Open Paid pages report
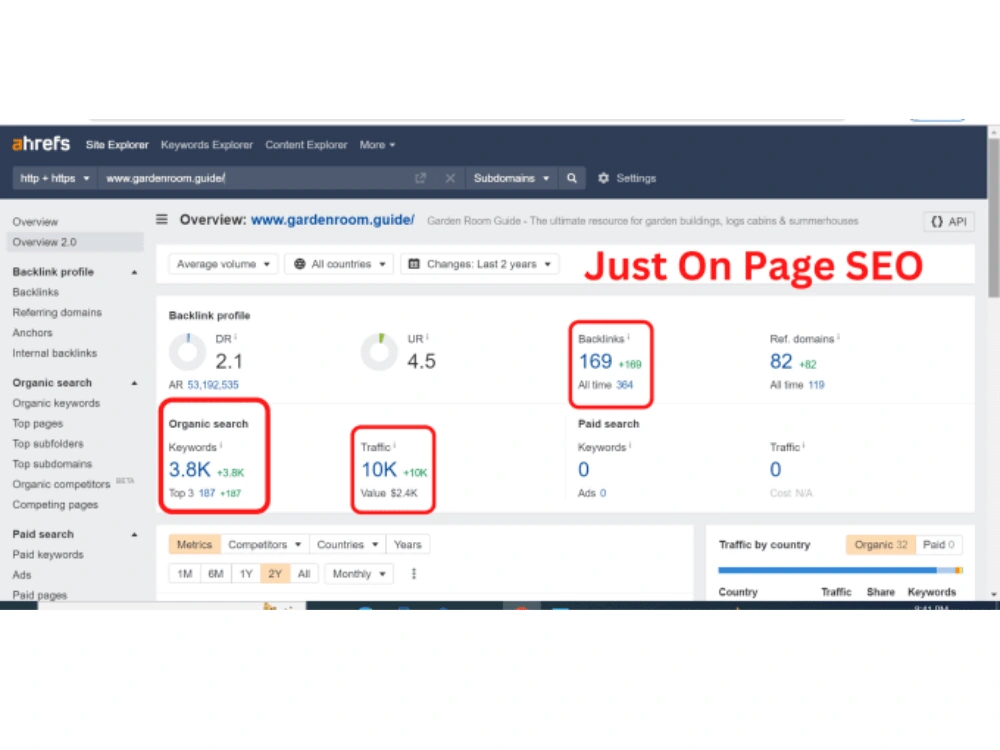This screenshot has width=1000, height=750. (x=40, y=595)
